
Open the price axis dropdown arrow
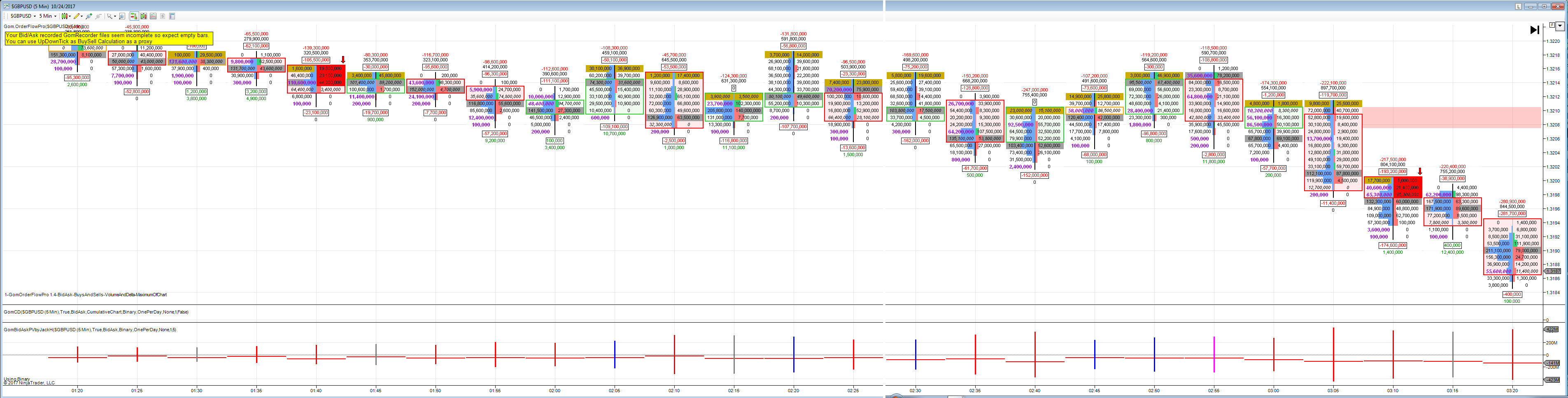coord(1560,26)
